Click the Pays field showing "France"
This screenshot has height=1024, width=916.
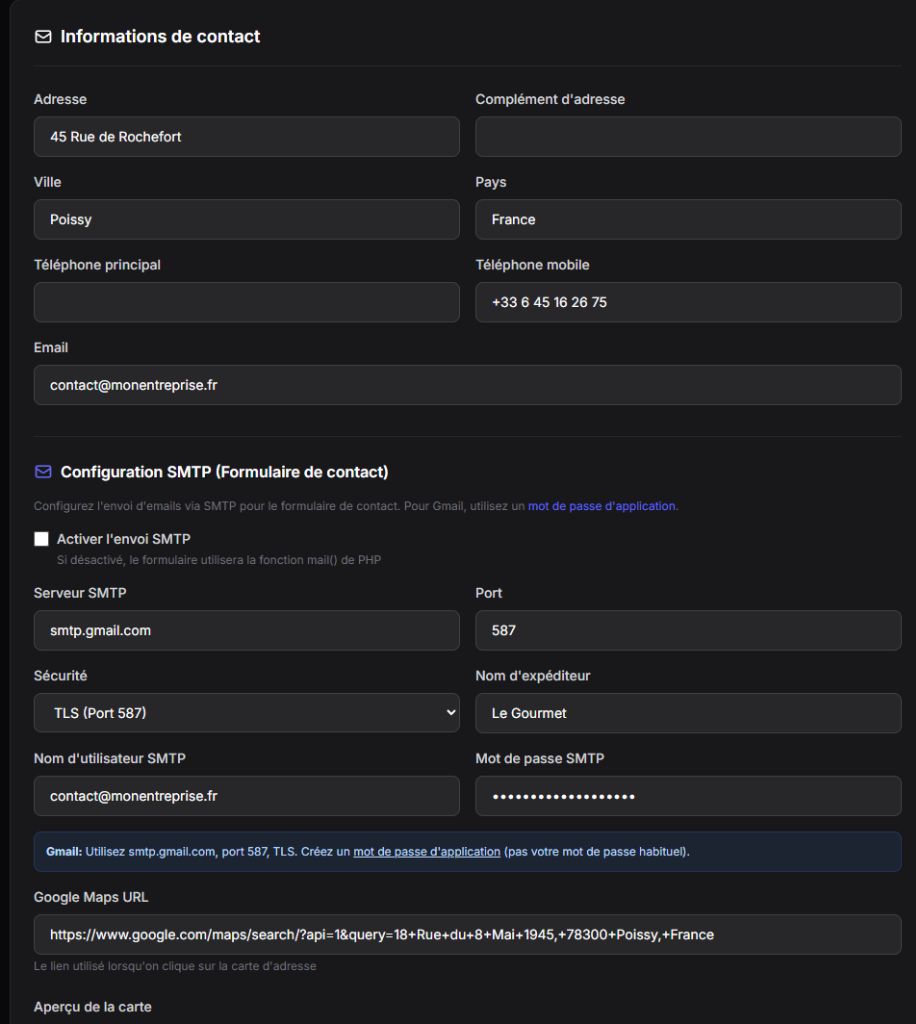tap(688, 219)
